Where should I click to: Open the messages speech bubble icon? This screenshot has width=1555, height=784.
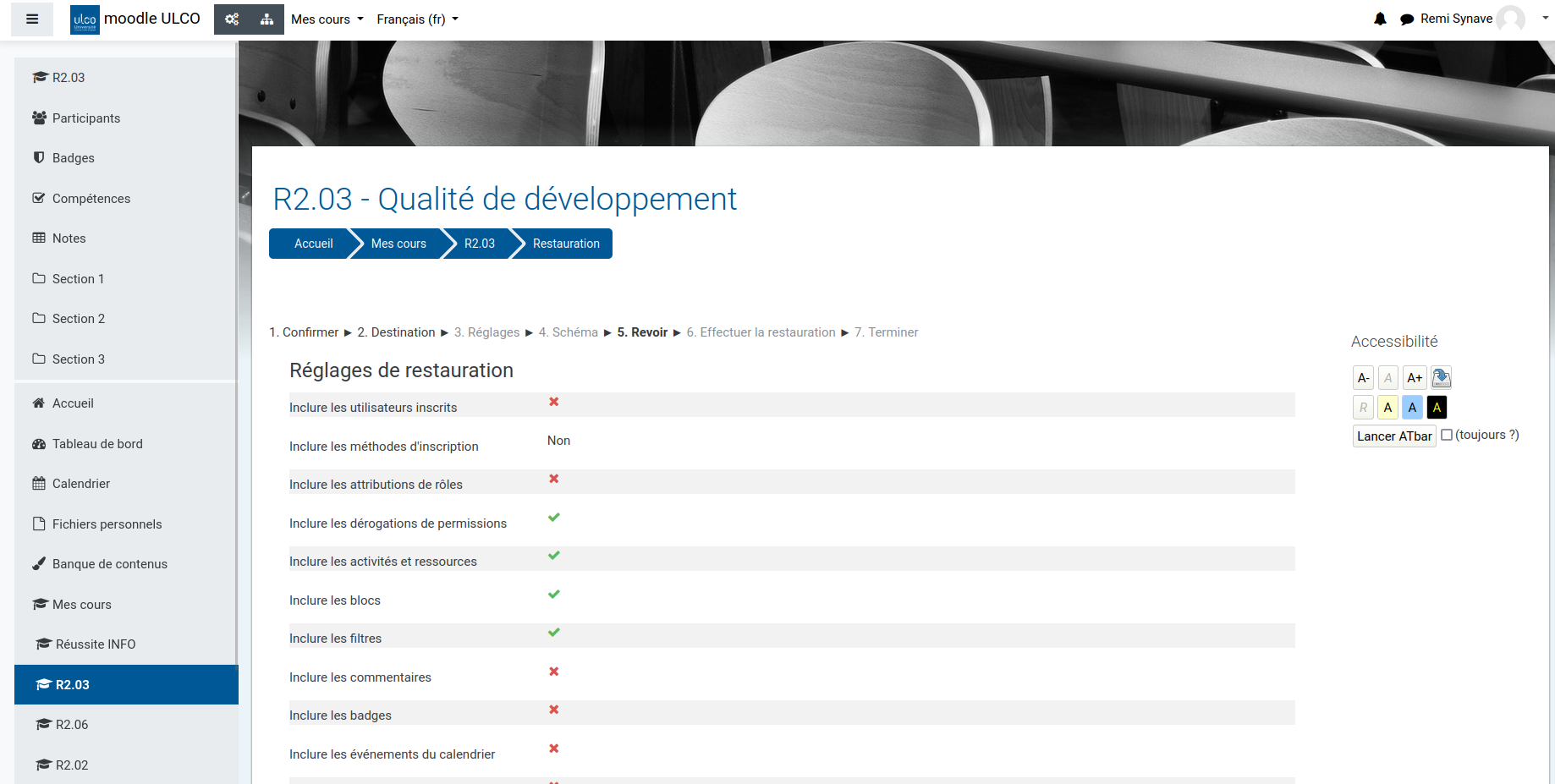coord(1406,19)
